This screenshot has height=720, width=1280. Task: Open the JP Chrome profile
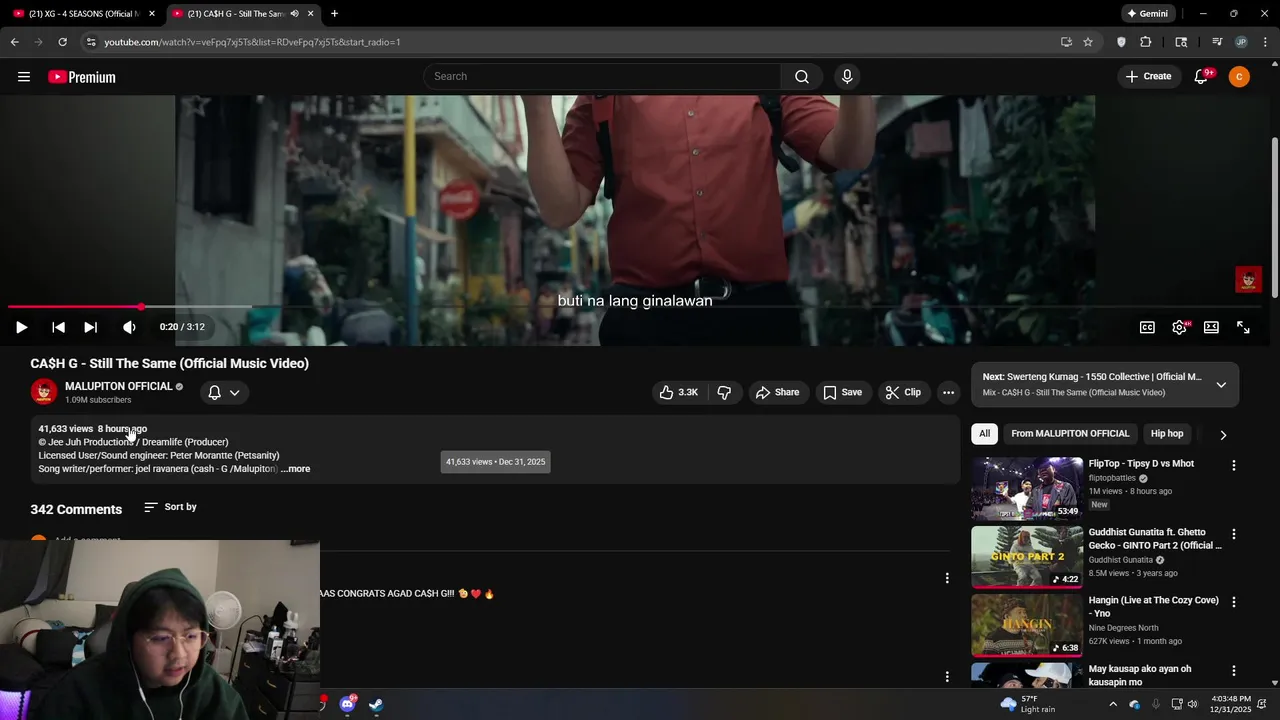[1241, 42]
